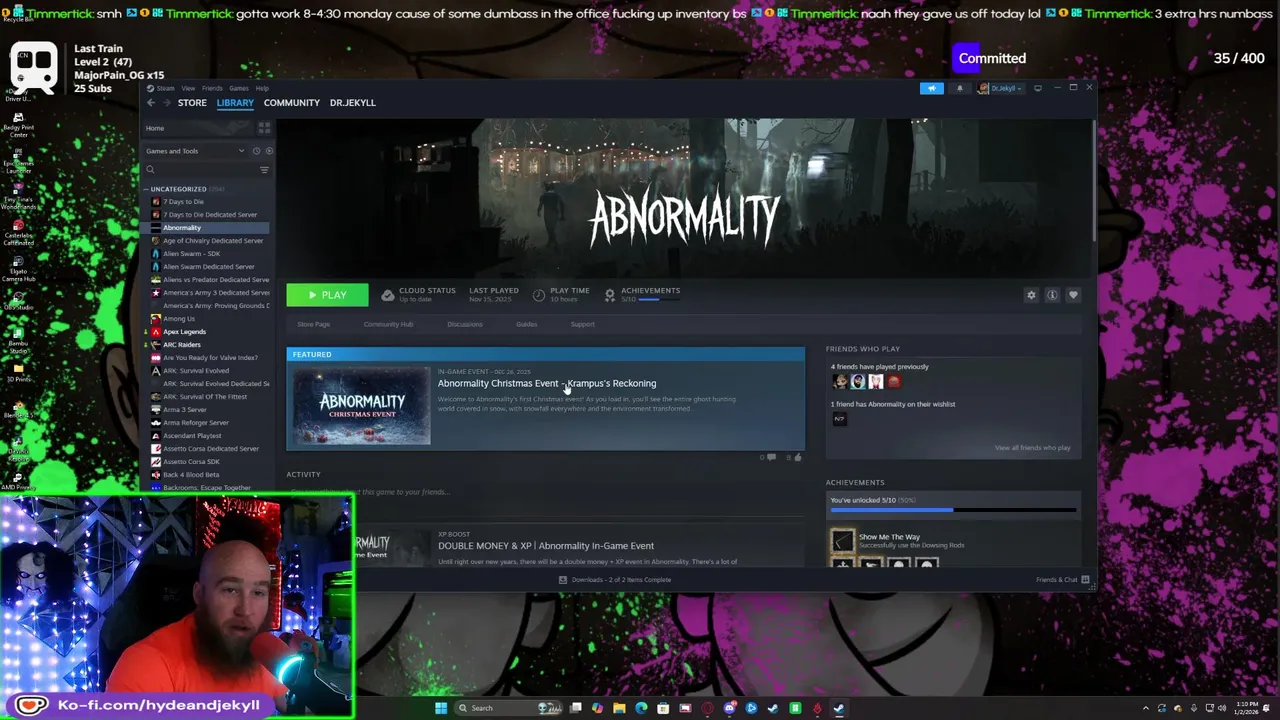Open the Dr.Jekyll account dropdown

tap(999, 88)
